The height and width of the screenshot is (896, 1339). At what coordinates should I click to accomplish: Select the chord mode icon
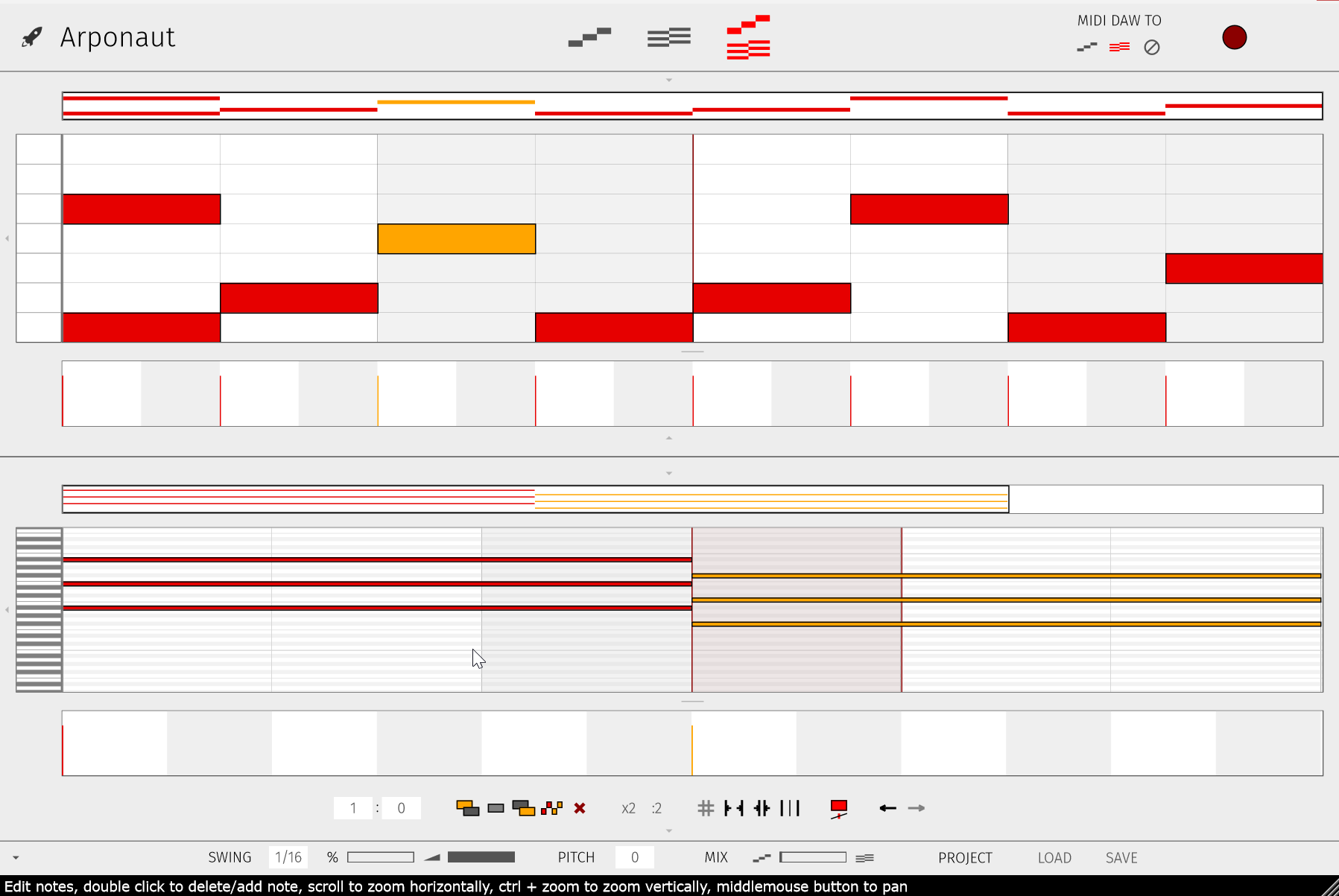point(668,36)
